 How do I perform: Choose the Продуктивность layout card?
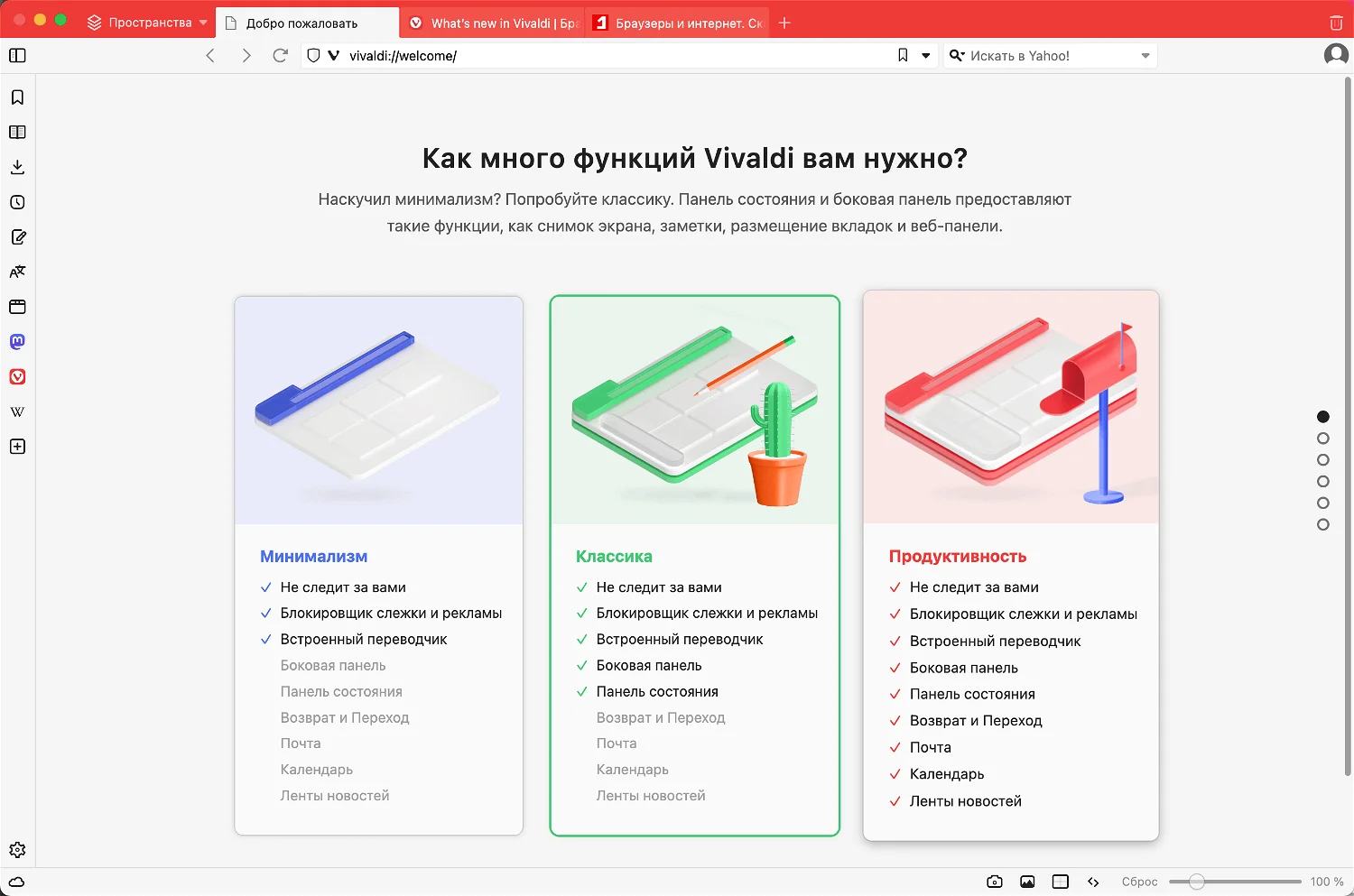(1011, 566)
